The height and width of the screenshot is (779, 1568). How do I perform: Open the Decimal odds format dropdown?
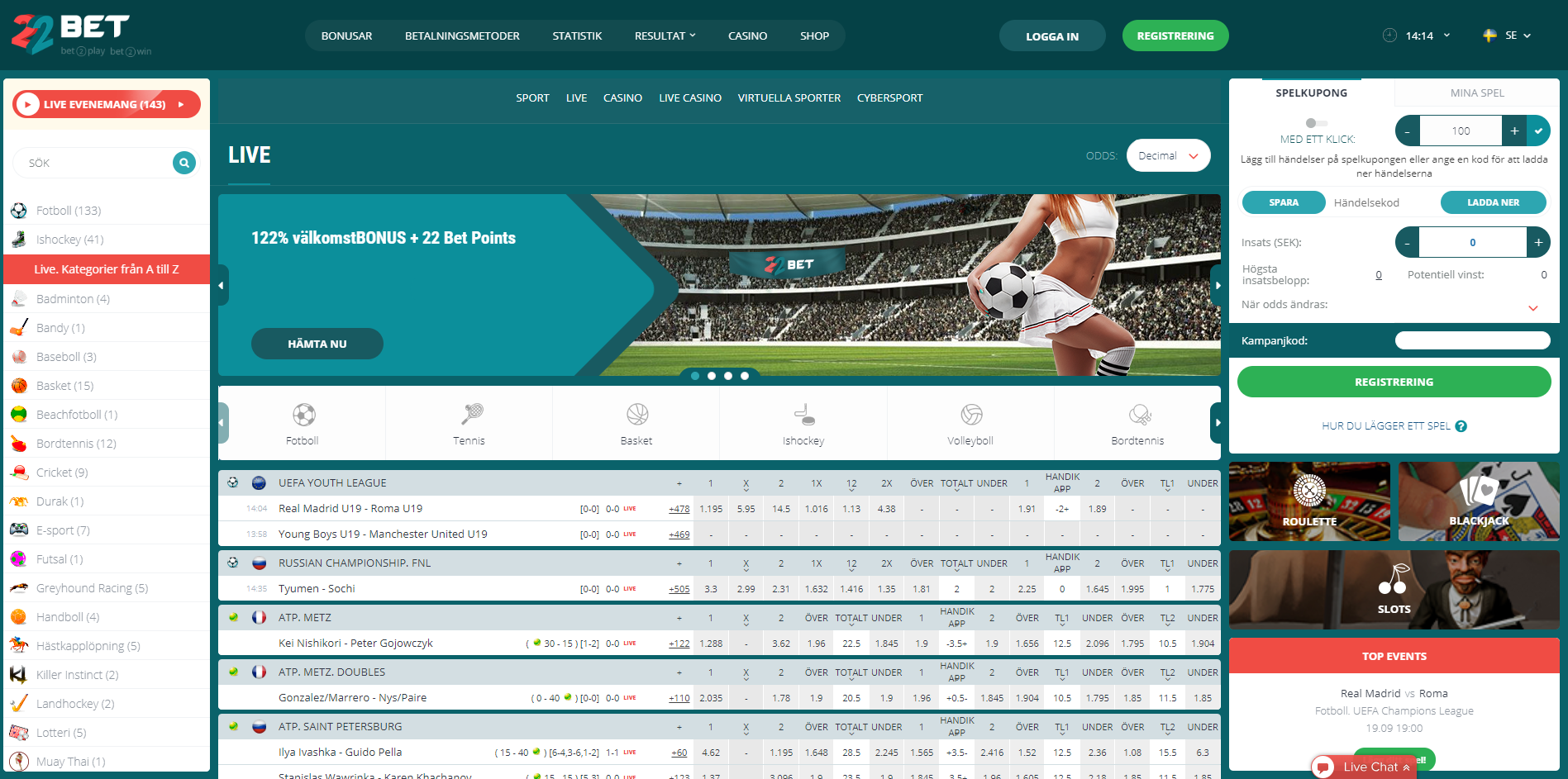(x=1168, y=155)
